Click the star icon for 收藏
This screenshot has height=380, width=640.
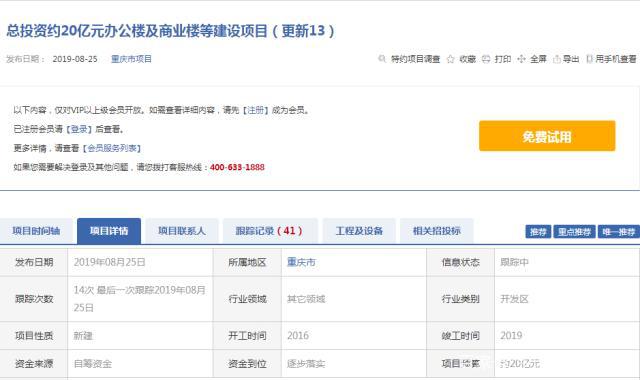[x=451, y=59]
